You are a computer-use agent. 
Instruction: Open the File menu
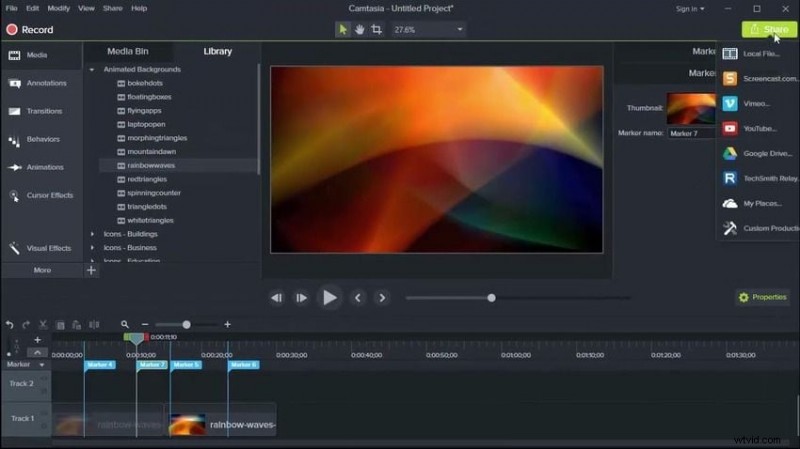pyautogui.click(x=11, y=8)
